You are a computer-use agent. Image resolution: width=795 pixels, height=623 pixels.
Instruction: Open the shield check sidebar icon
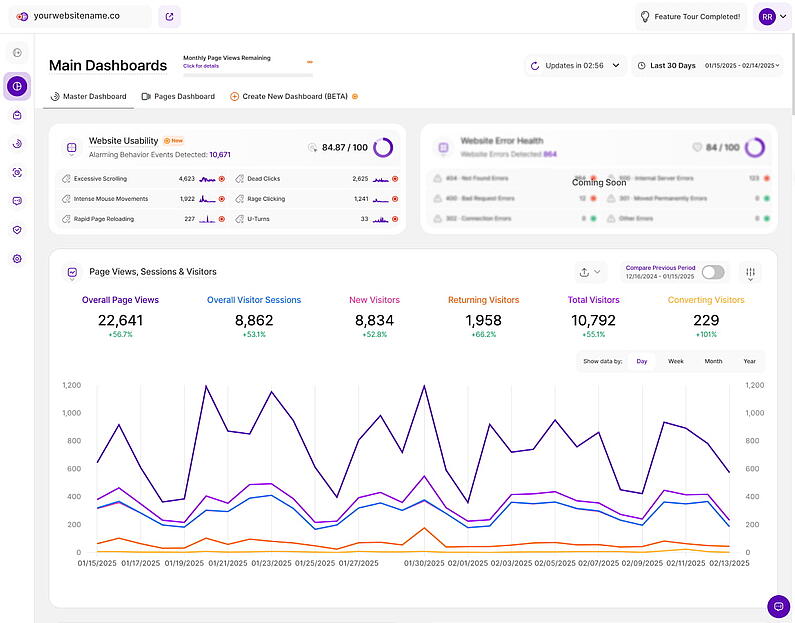point(17,230)
